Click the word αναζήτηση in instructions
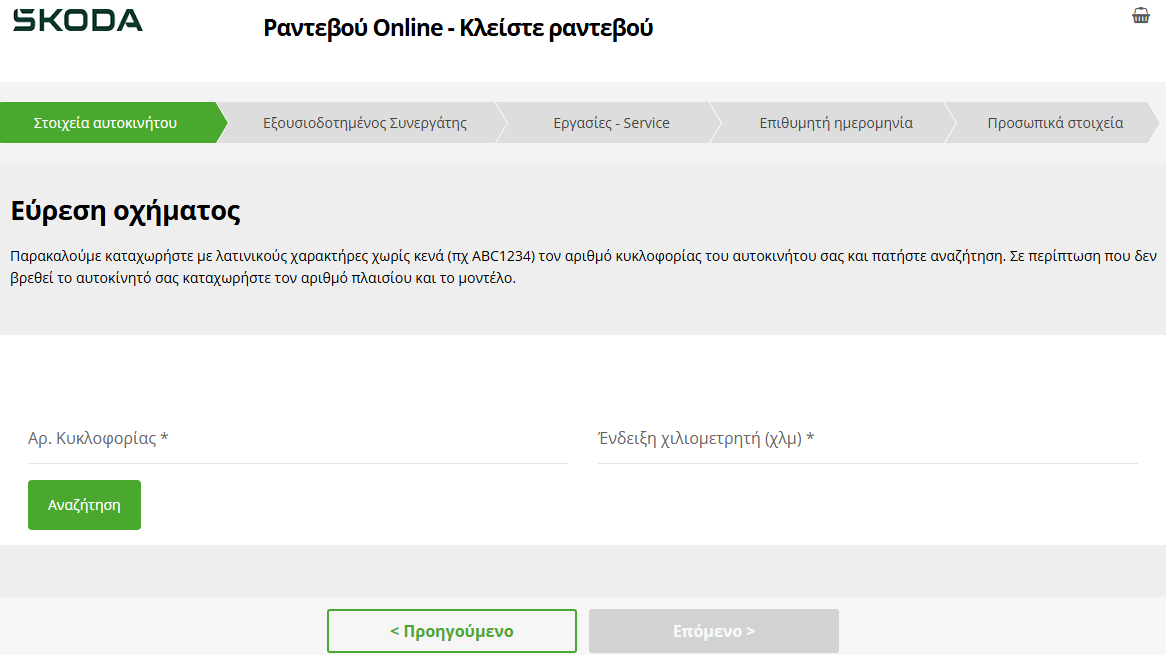The image size is (1166, 655). pyautogui.click(x=964, y=257)
